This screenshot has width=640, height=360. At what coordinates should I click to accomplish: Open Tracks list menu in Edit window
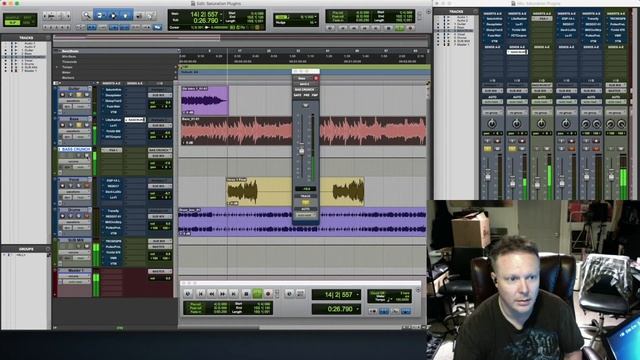coord(48,38)
